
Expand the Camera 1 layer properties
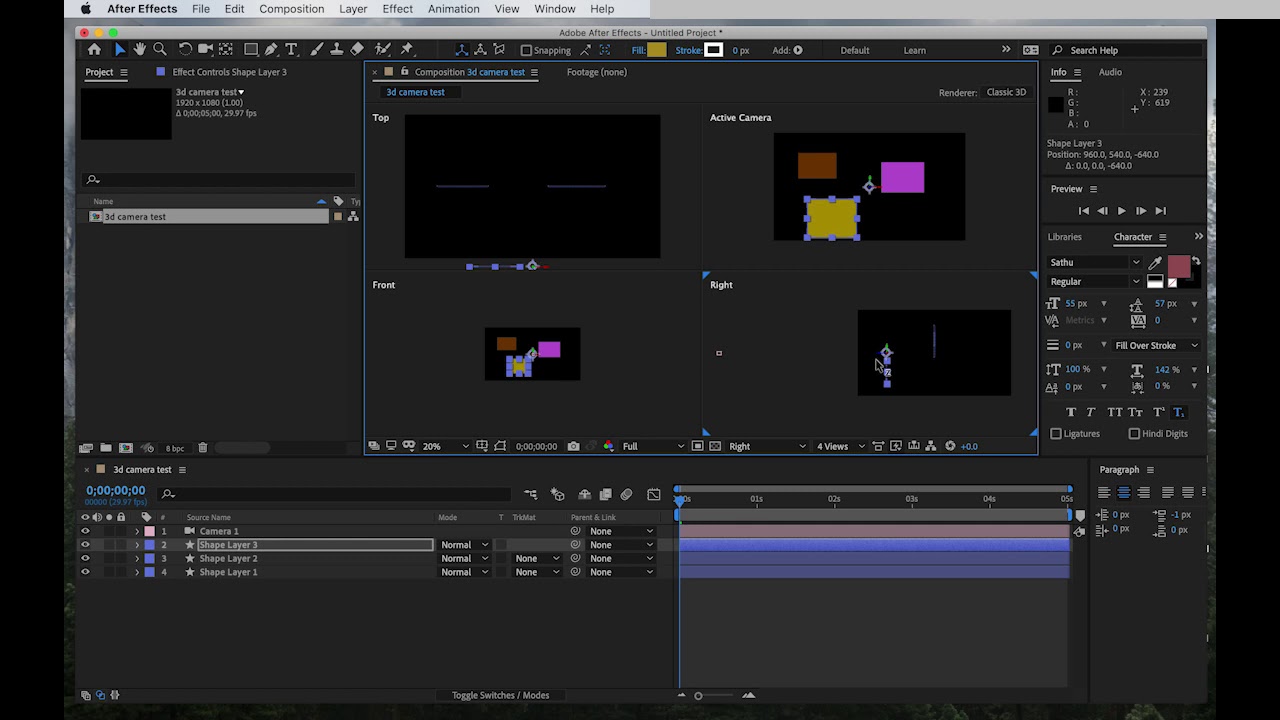point(137,531)
